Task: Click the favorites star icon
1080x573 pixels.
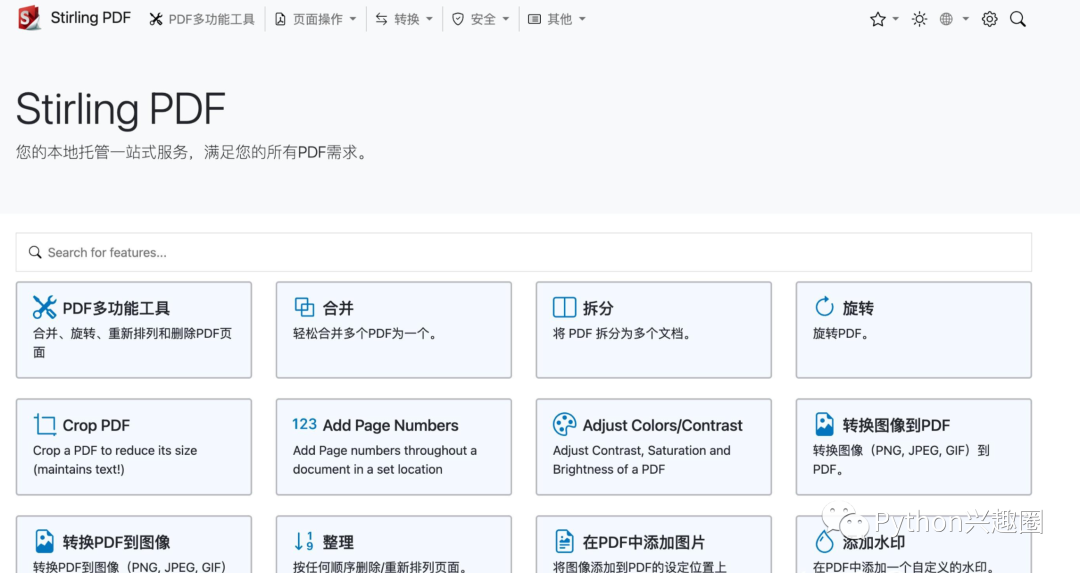Action: (x=878, y=19)
